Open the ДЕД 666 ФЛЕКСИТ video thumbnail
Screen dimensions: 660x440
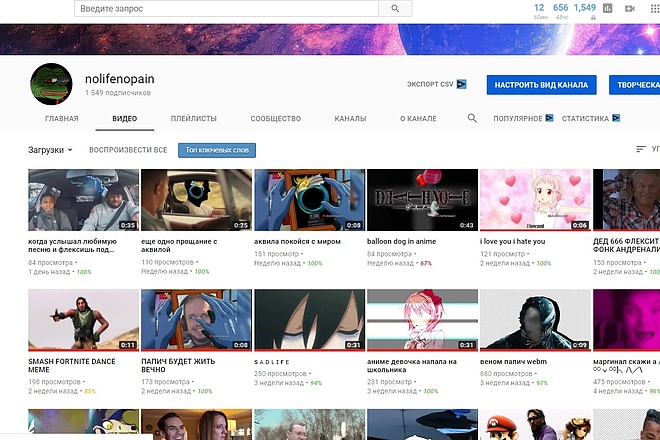626,200
